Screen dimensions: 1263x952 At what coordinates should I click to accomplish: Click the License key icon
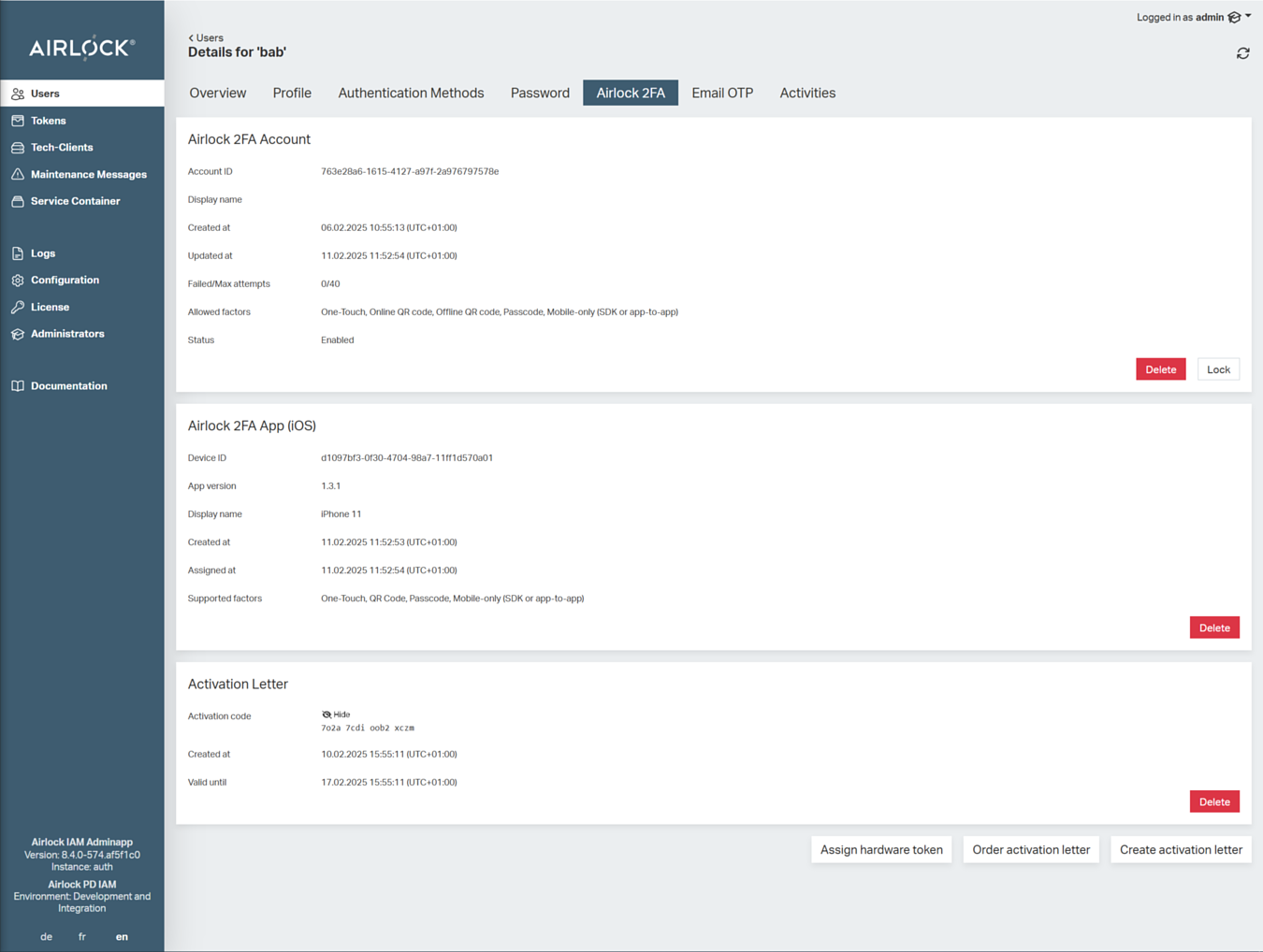click(18, 307)
